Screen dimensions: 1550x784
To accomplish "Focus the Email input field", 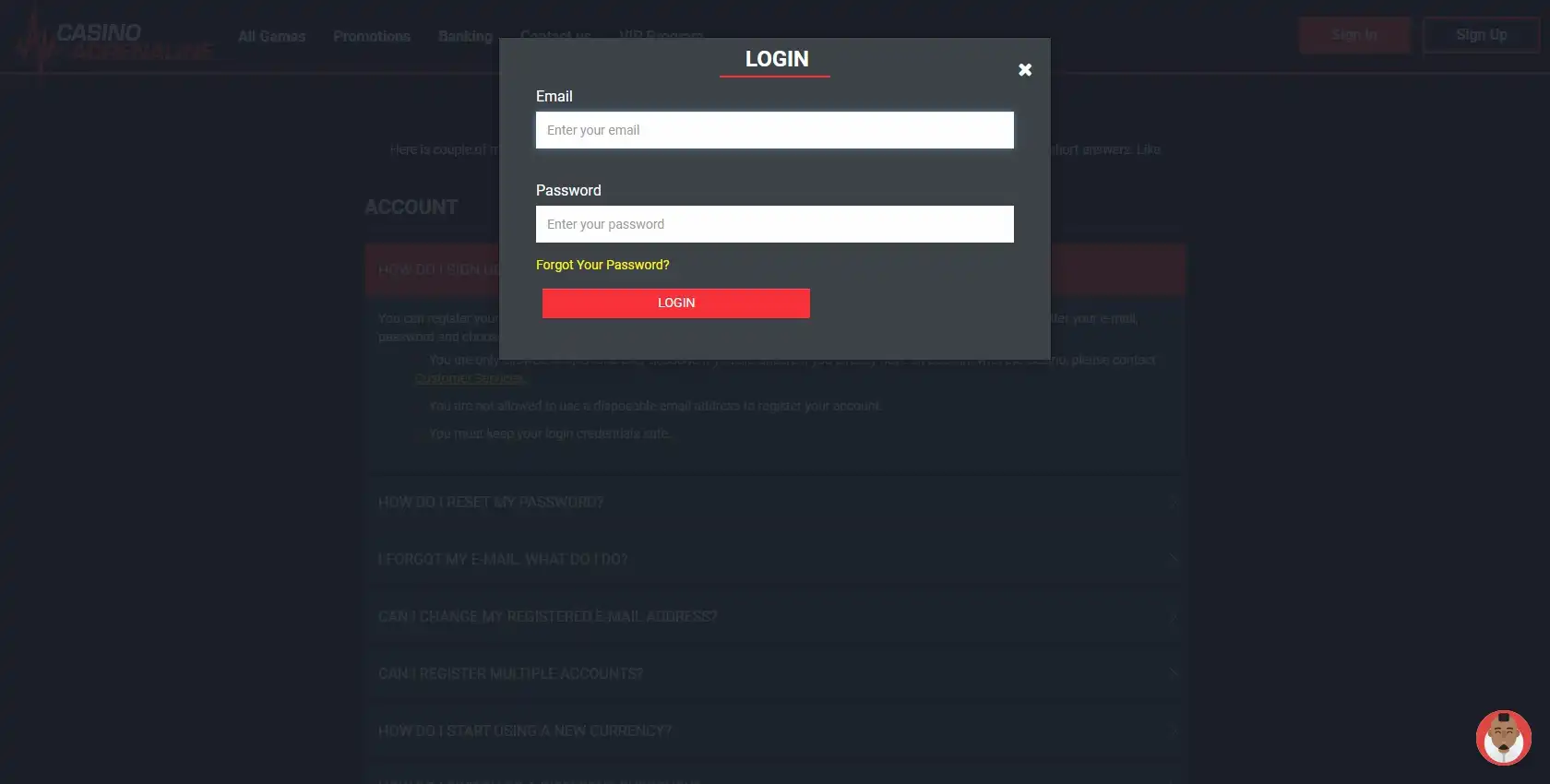I will point(774,130).
